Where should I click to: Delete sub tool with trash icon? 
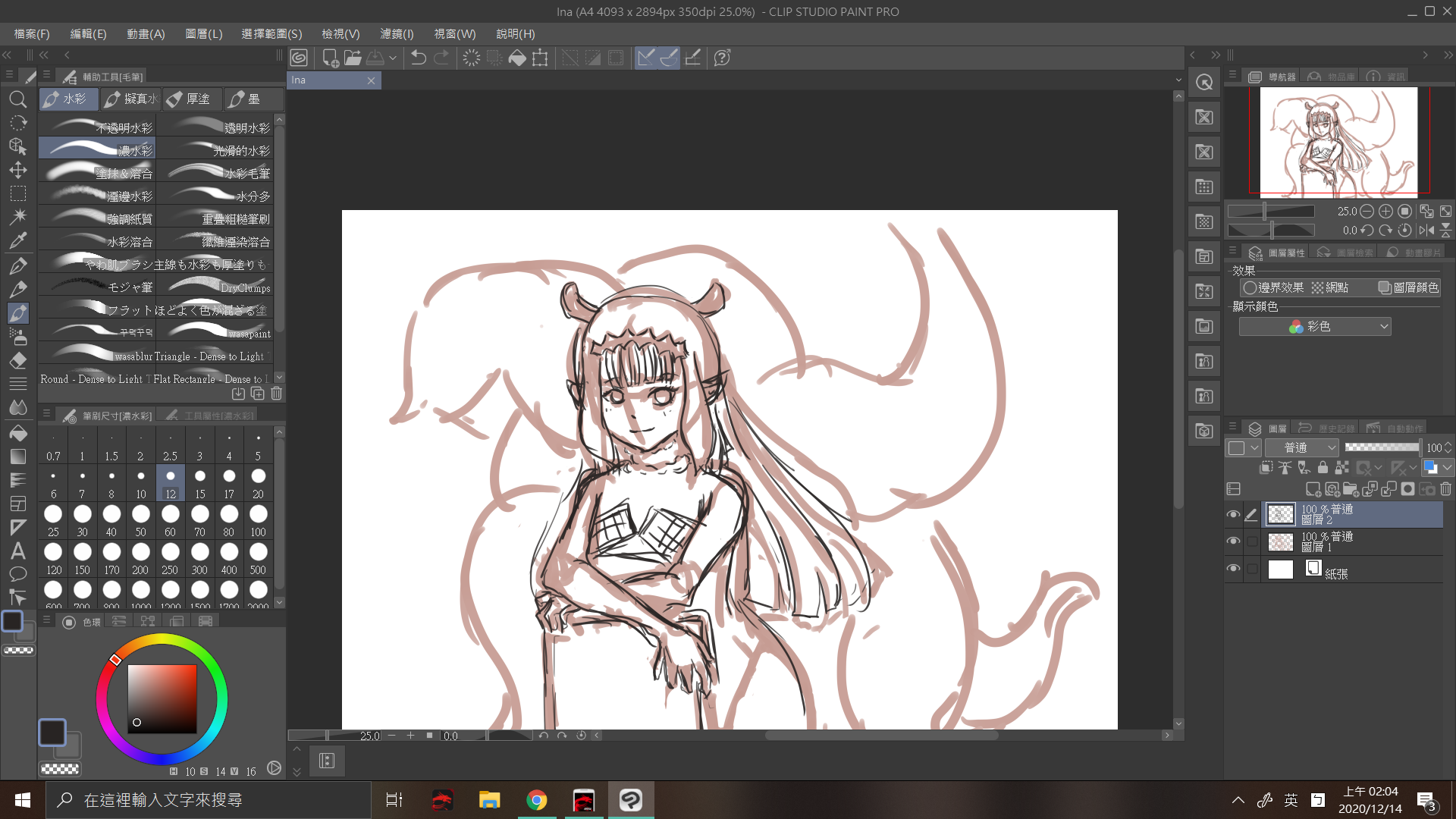(x=277, y=394)
